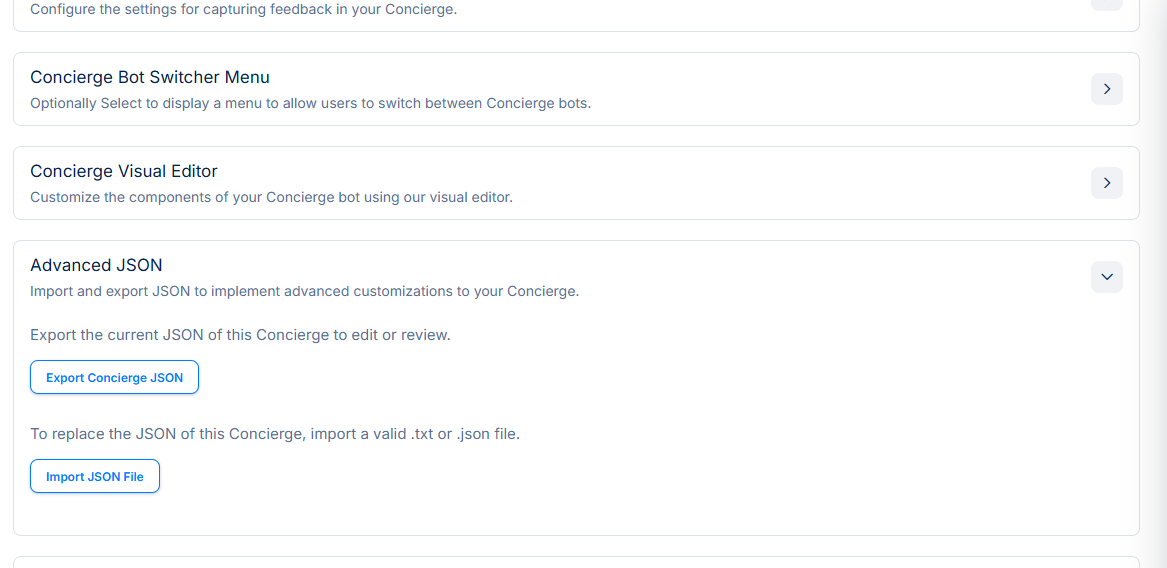
Task: Click the bot switcher 'Optionally Select' description
Action: pyautogui.click(x=310, y=103)
